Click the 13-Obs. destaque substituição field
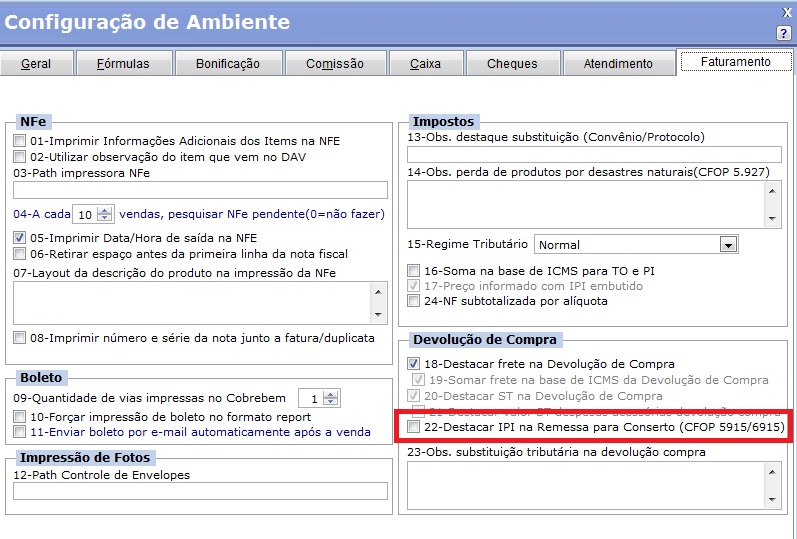 (594, 155)
